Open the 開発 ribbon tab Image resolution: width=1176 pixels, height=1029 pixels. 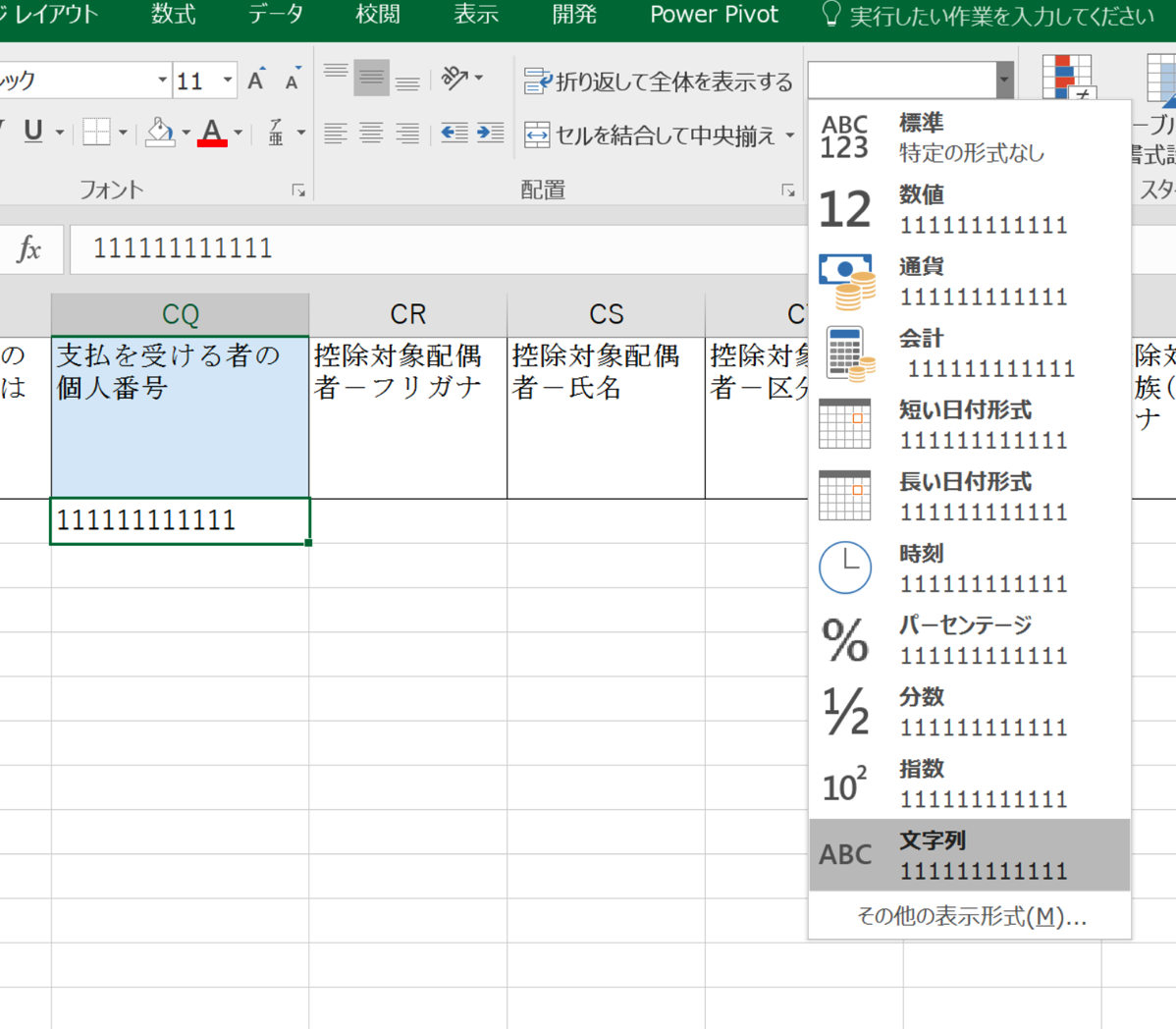(573, 15)
